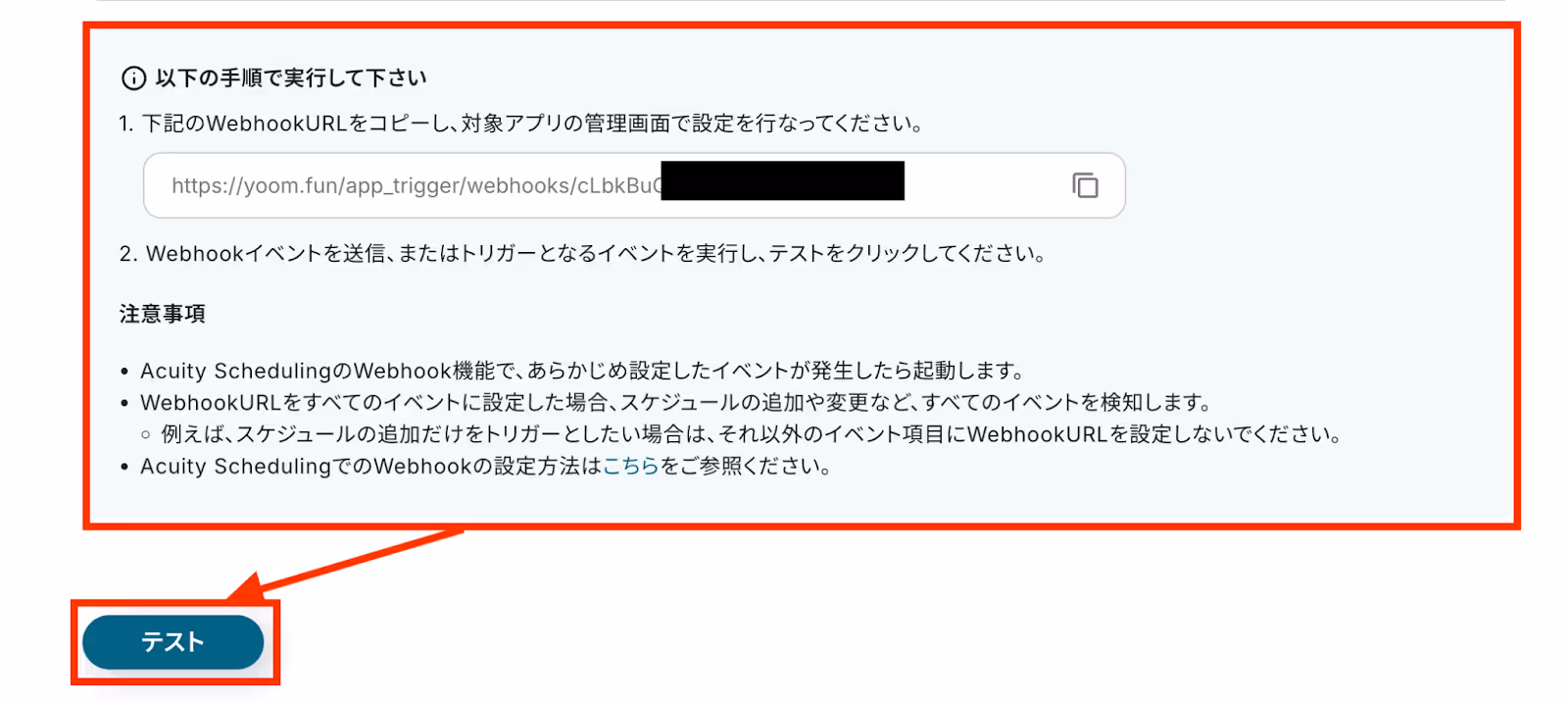
Task: Select the 注意事項 heading
Action: (163, 314)
